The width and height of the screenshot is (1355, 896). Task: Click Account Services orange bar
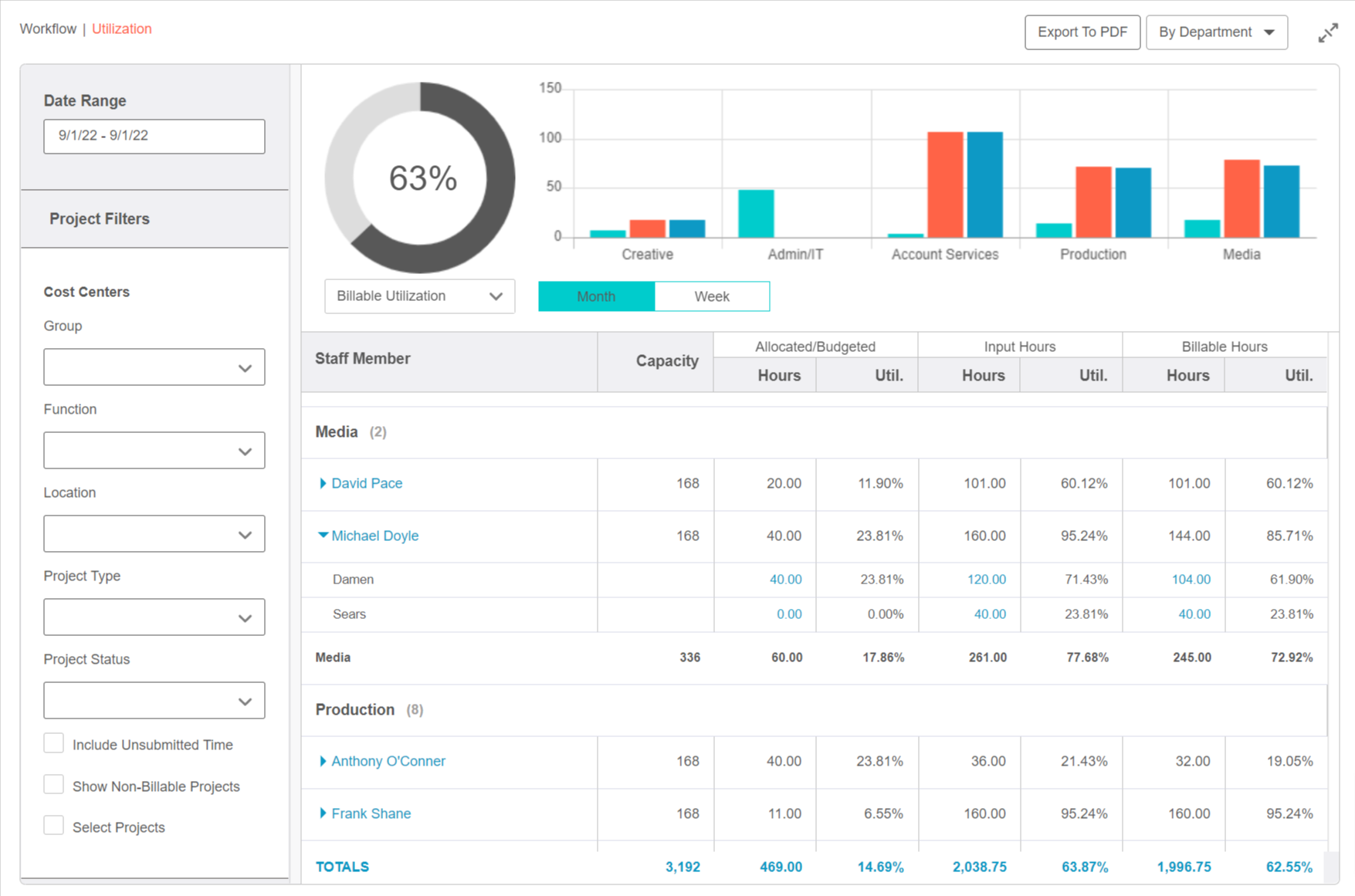point(945,185)
